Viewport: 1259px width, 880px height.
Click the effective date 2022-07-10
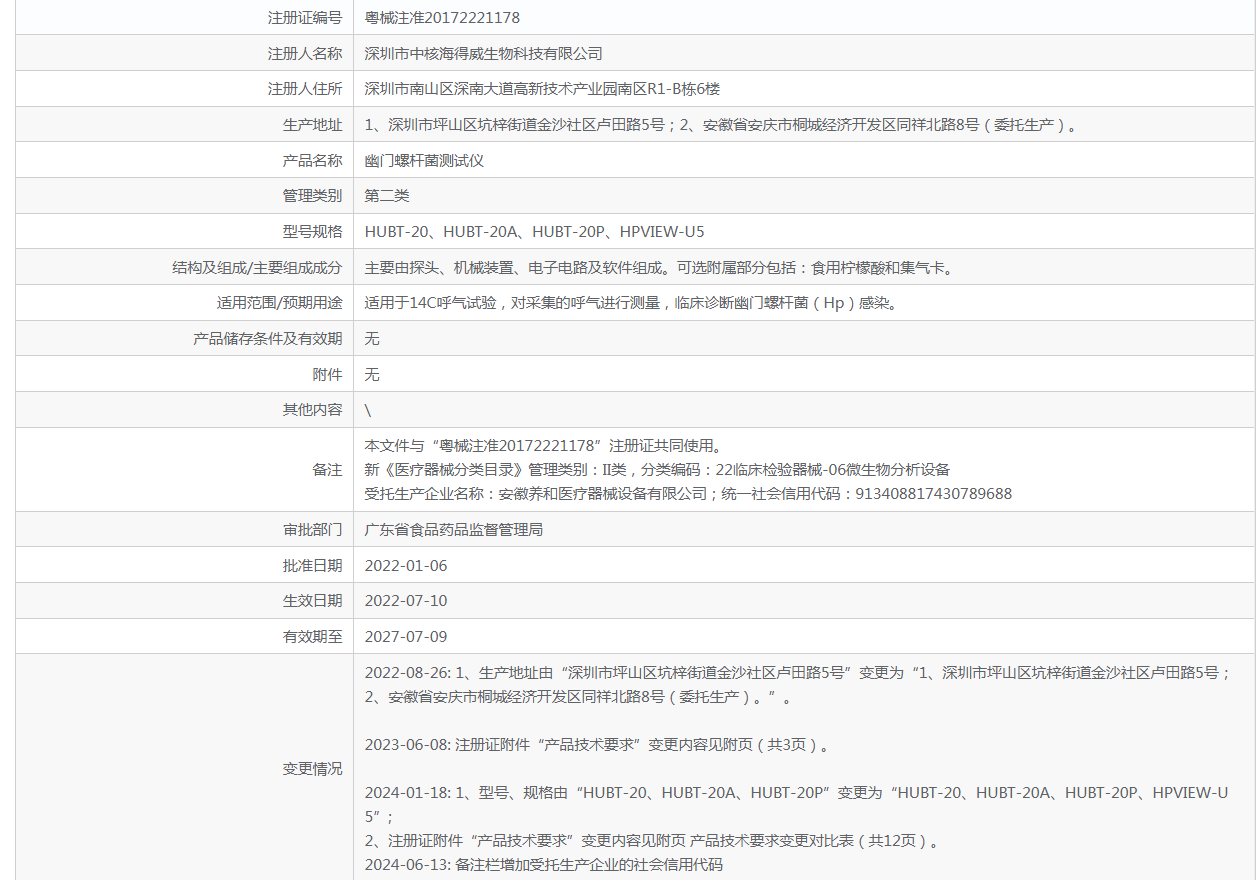click(406, 601)
